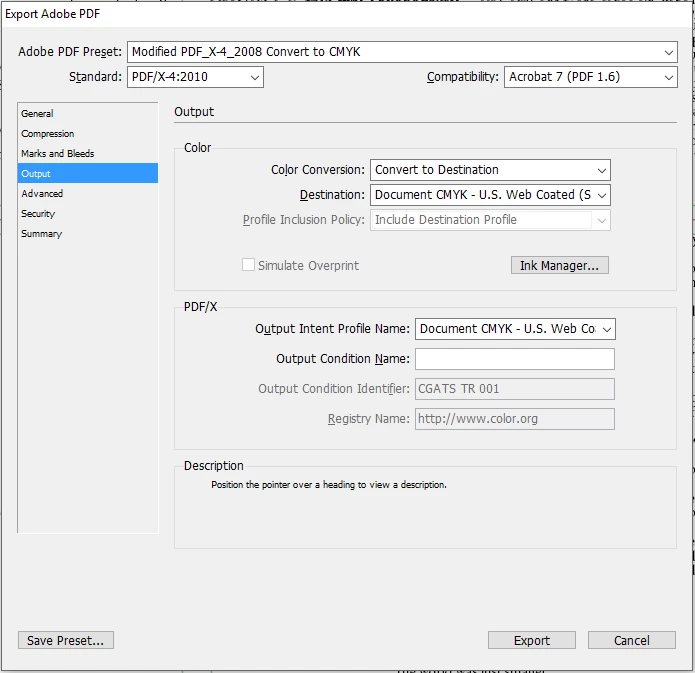Open the Output Intent Profile Name dropdown
The height and width of the screenshot is (673, 695).
[x=515, y=329]
